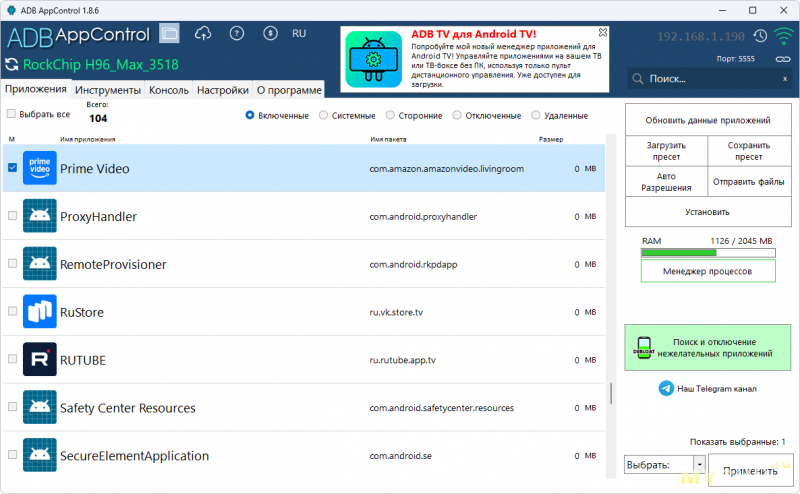Click Поиск и отключение нежелательных приложений
Viewport: 800px width, 494px height.
pyautogui.click(x=708, y=348)
